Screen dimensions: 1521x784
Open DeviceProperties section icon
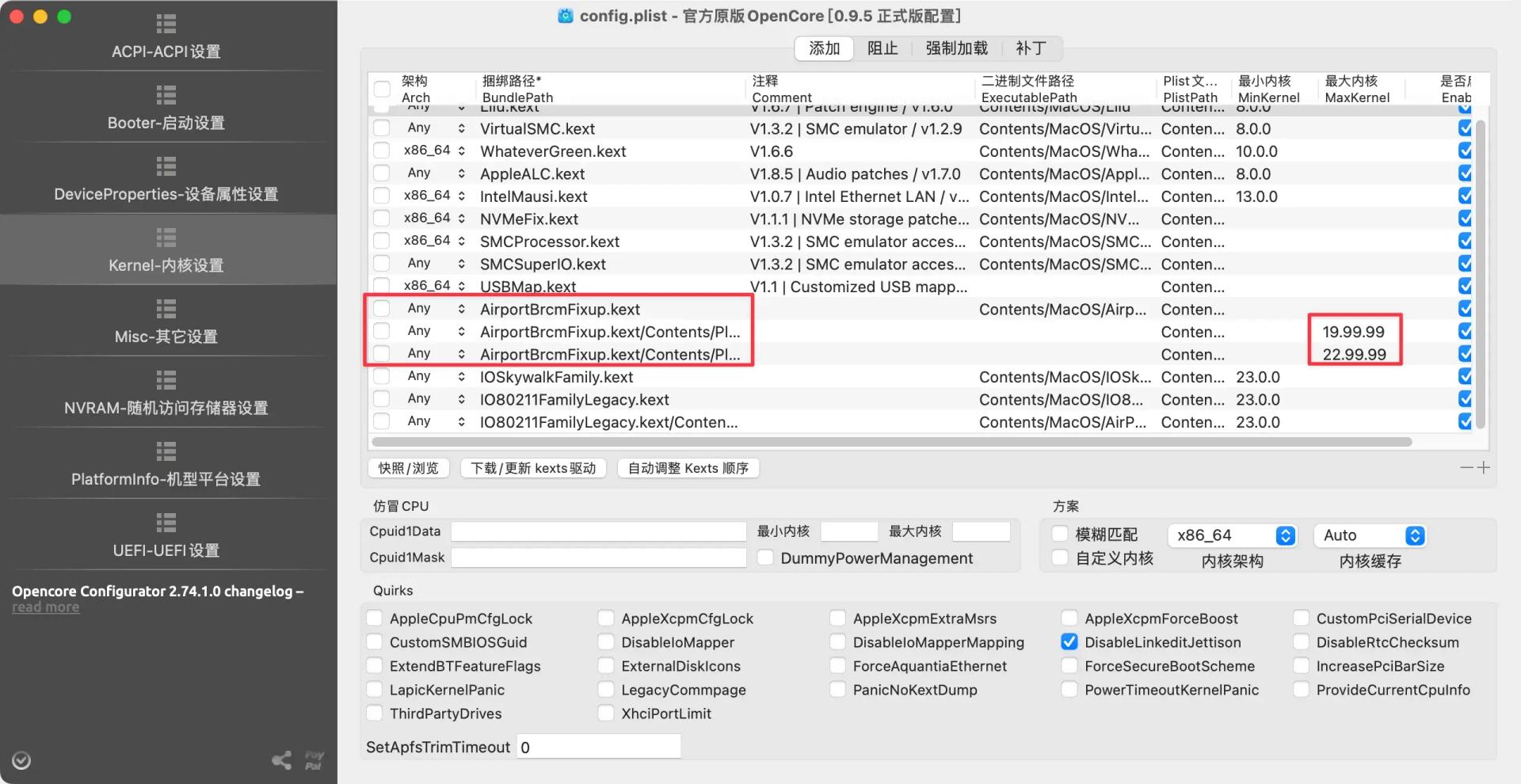click(x=166, y=166)
